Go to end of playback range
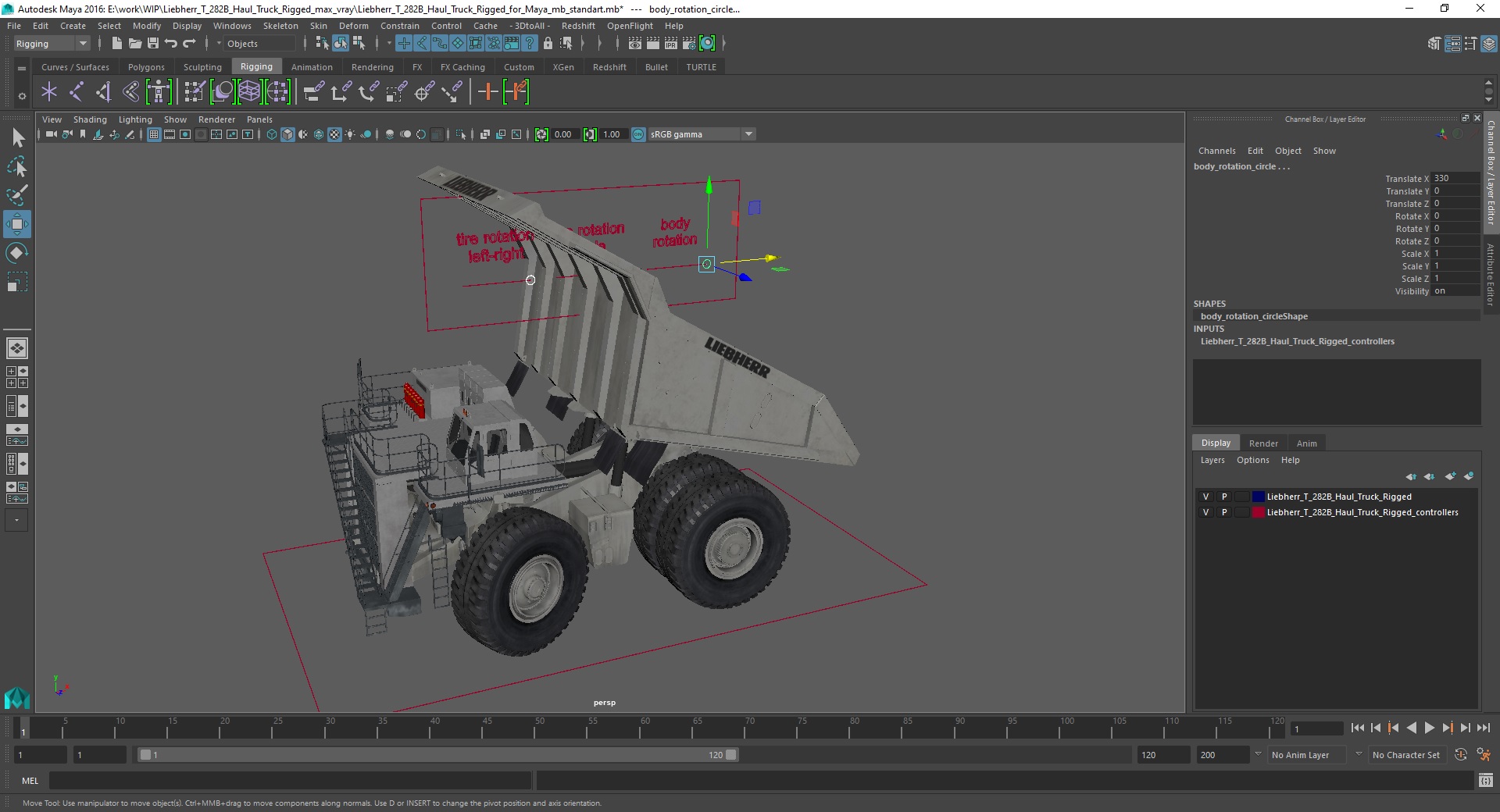The width and height of the screenshot is (1500, 812). click(x=1483, y=728)
